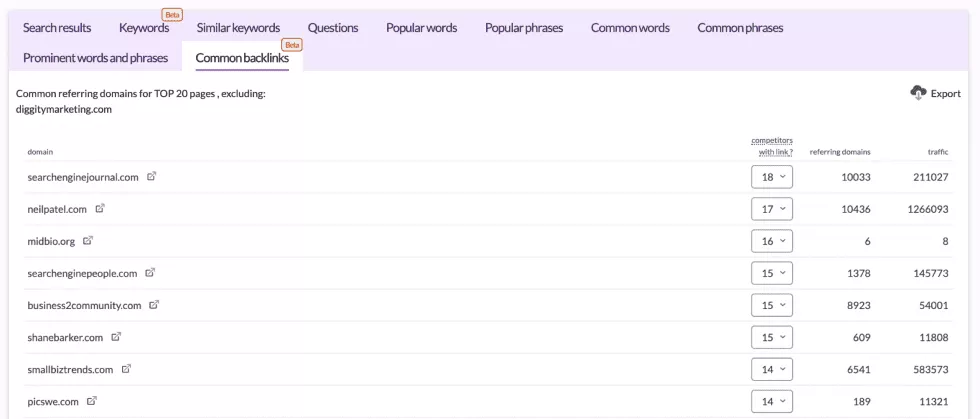Open the Popular words tab
This screenshot has width=980, height=419.
(421, 28)
